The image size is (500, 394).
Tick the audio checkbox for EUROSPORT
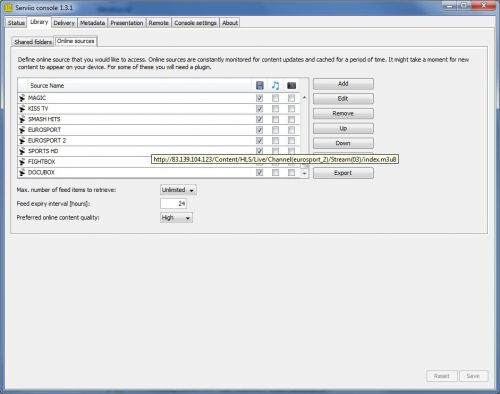coord(275,130)
